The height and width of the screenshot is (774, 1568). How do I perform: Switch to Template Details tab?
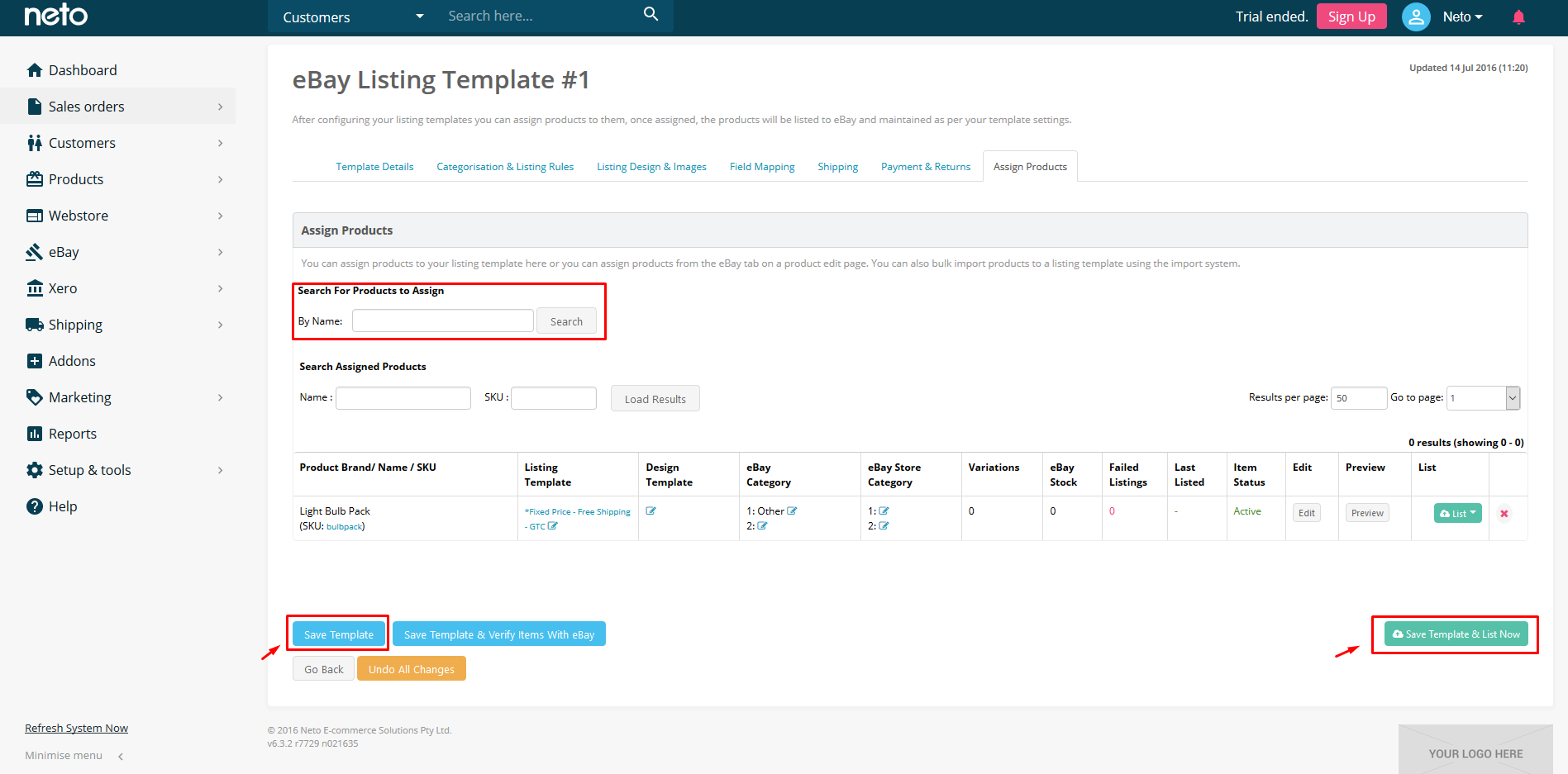click(x=374, y=167)
